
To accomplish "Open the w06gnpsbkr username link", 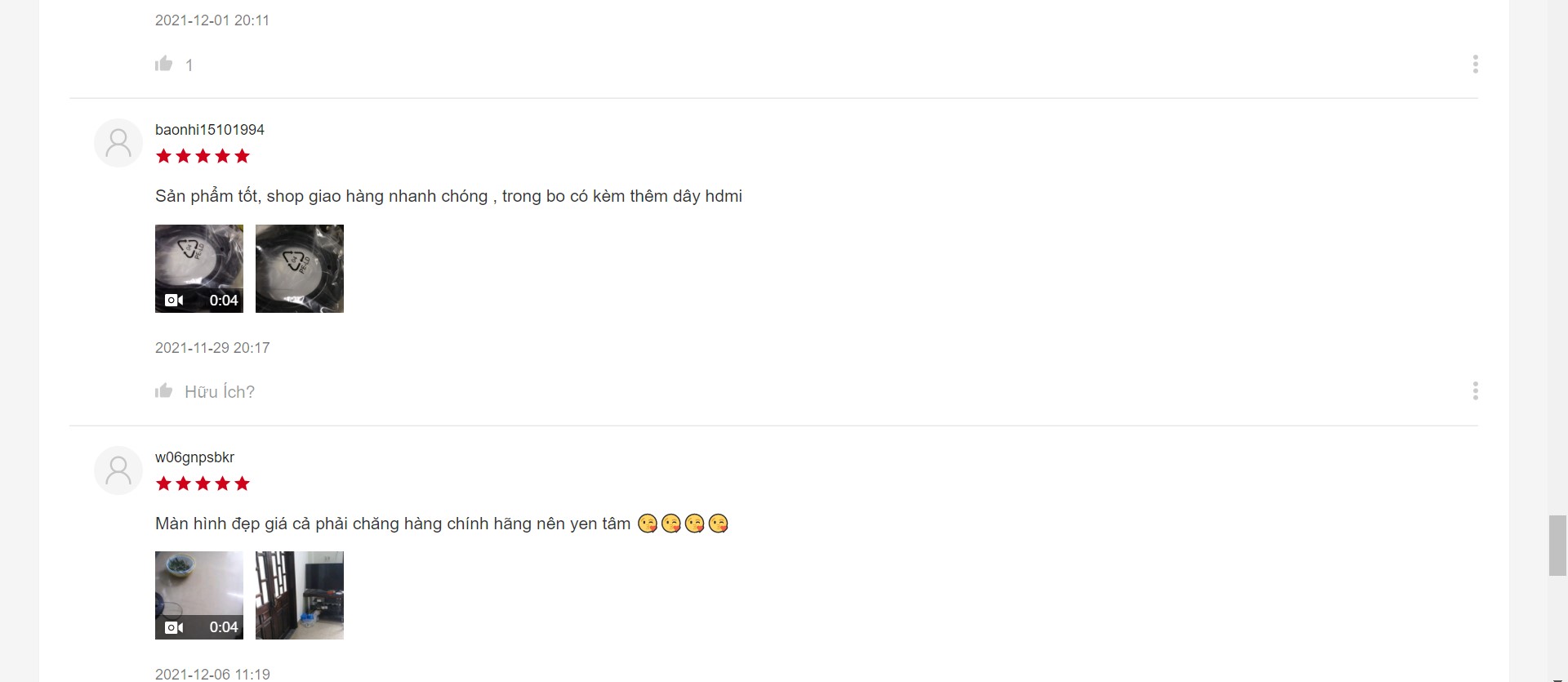I will tap(194, 457).
